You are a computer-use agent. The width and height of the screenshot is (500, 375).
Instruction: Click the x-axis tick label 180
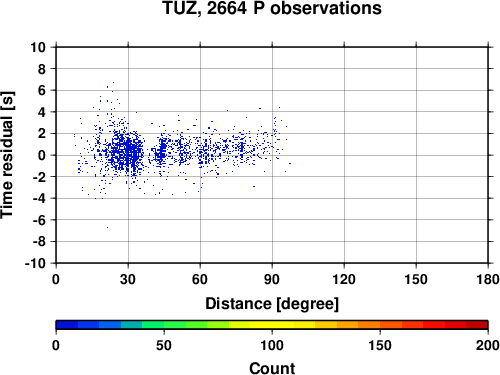click(488, 279)
